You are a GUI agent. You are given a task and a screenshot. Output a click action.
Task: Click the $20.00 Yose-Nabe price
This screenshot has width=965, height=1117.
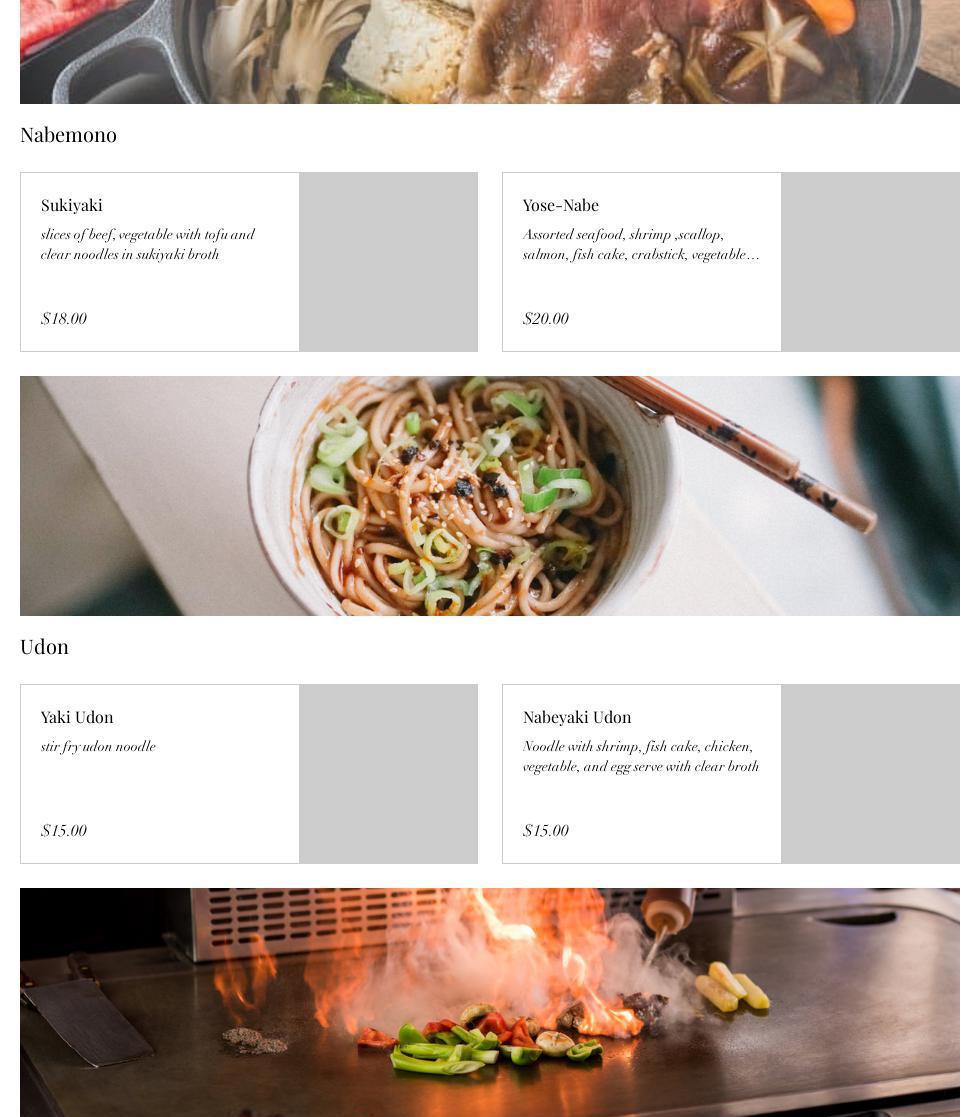(546, 318)
